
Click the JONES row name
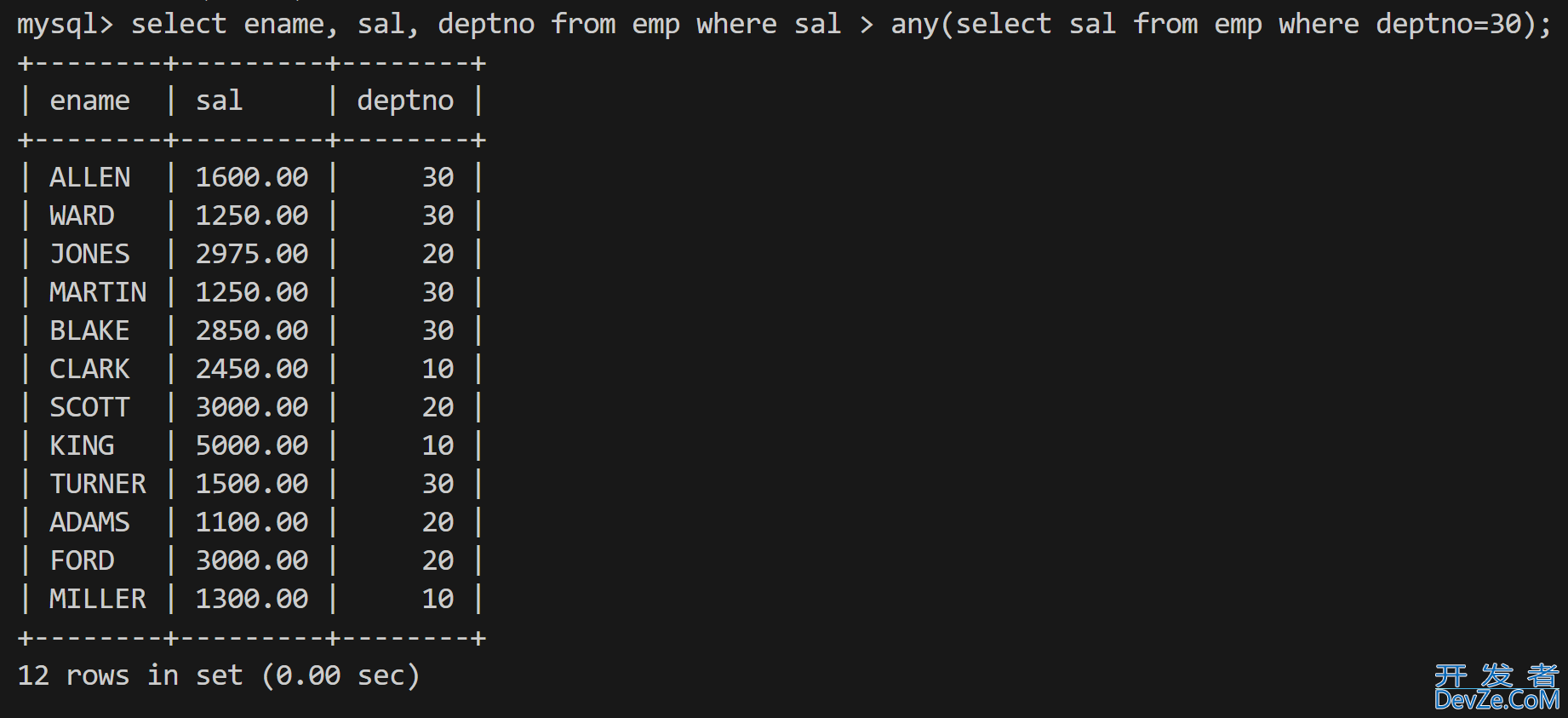coord(89,254)
